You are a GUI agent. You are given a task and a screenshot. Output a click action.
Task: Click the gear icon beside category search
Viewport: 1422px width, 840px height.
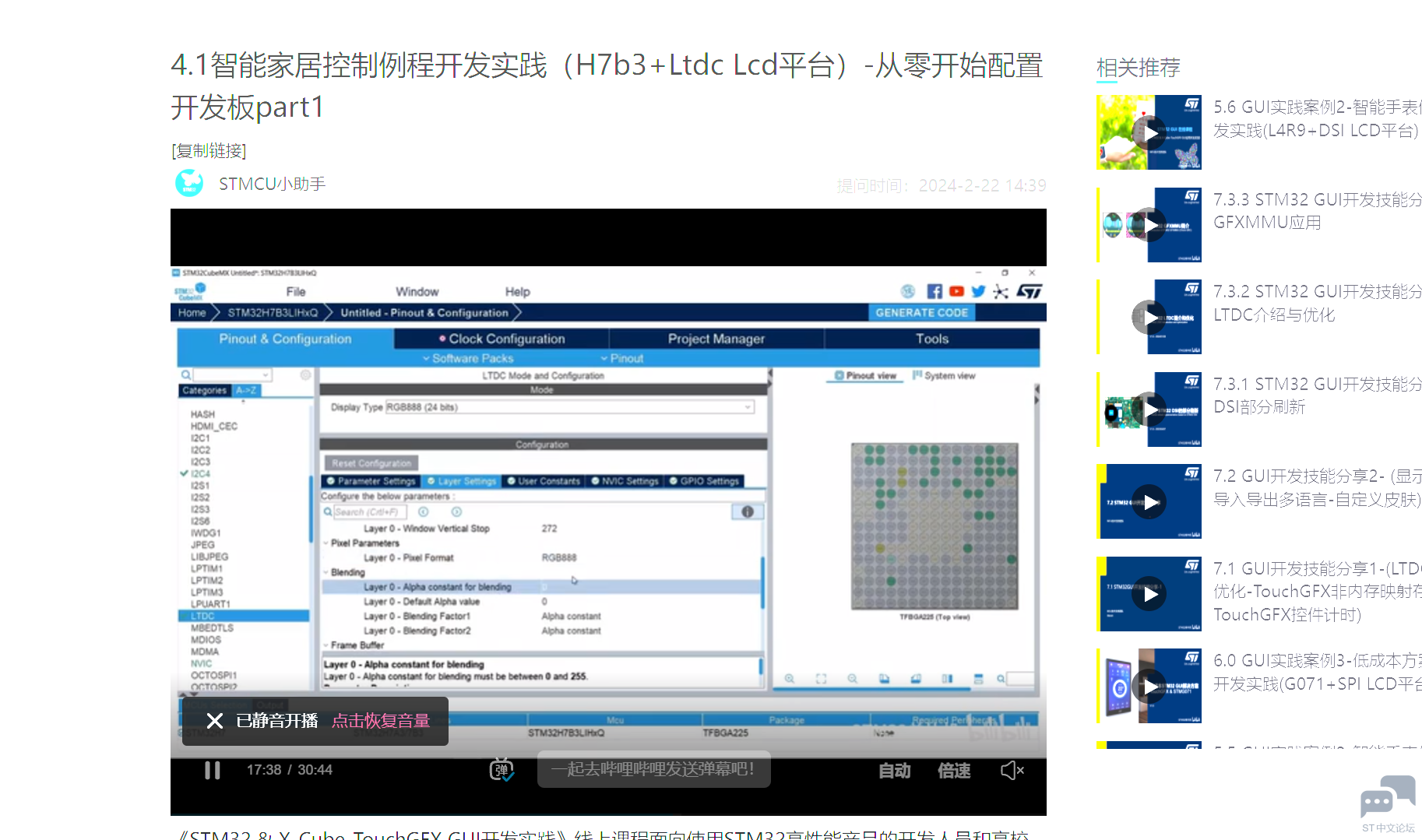point(305,375)
